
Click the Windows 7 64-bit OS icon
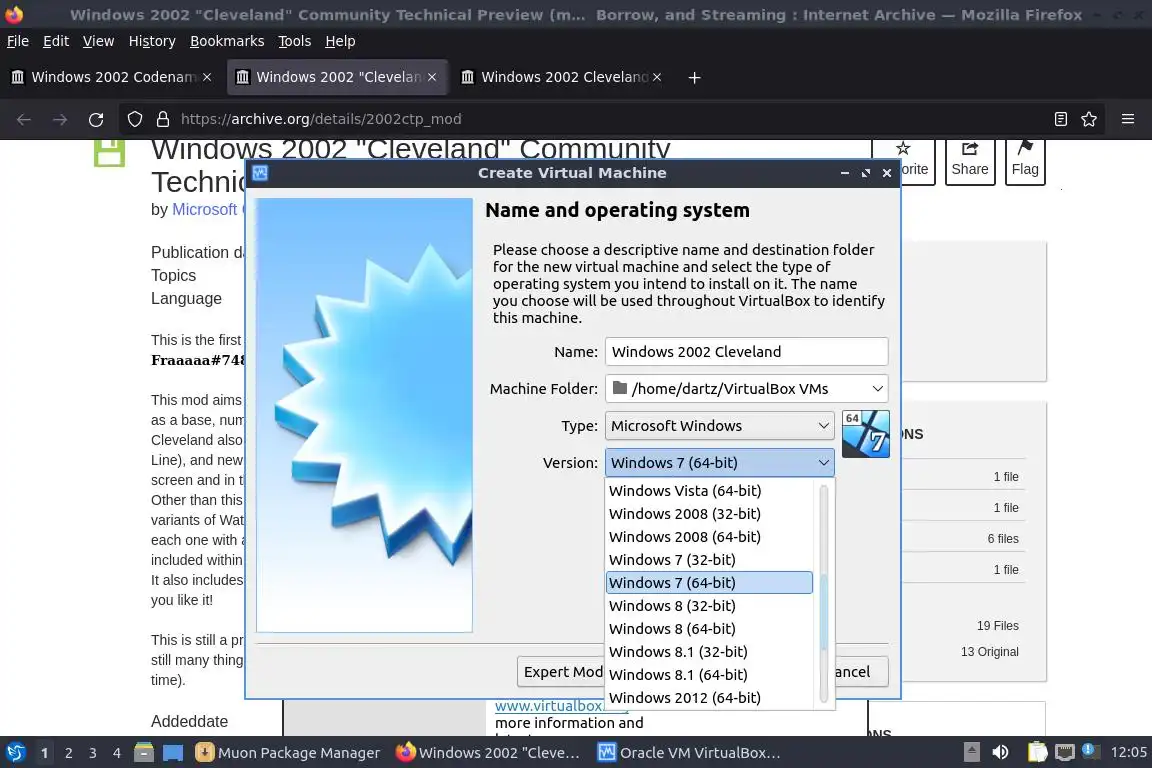865,434
